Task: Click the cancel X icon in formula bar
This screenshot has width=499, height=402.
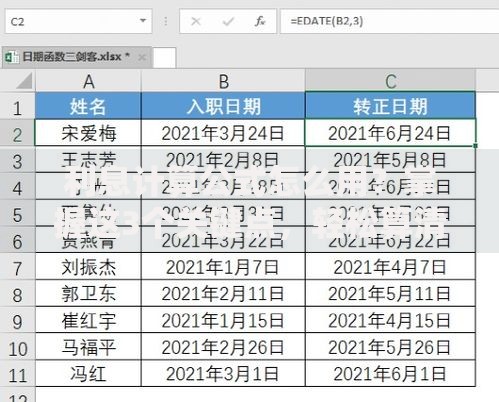Action: pos(196,22)
